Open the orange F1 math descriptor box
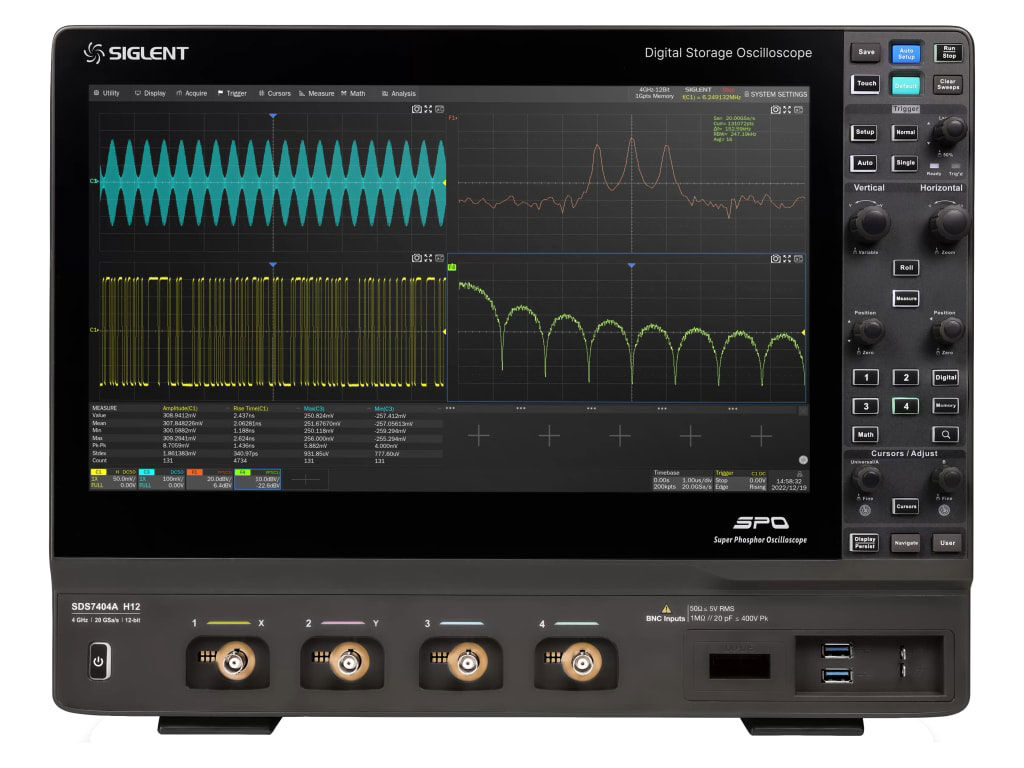This screenshot has width=1024, height=768. coord(210,479)
